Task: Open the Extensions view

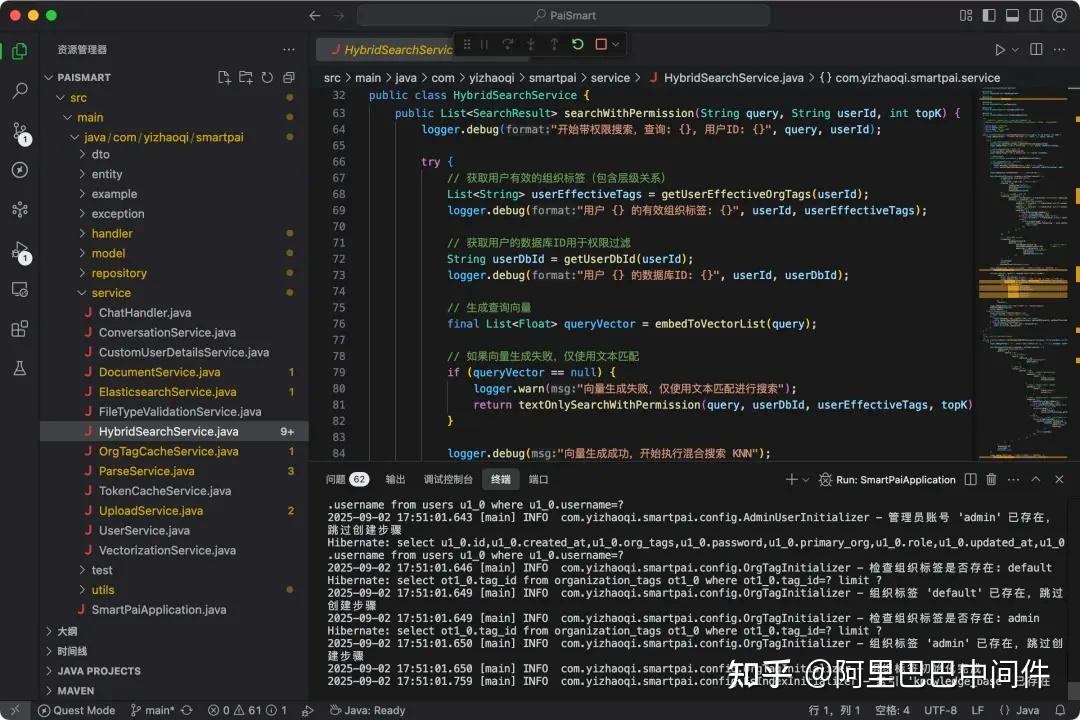Action: click(x=19, y=328)
